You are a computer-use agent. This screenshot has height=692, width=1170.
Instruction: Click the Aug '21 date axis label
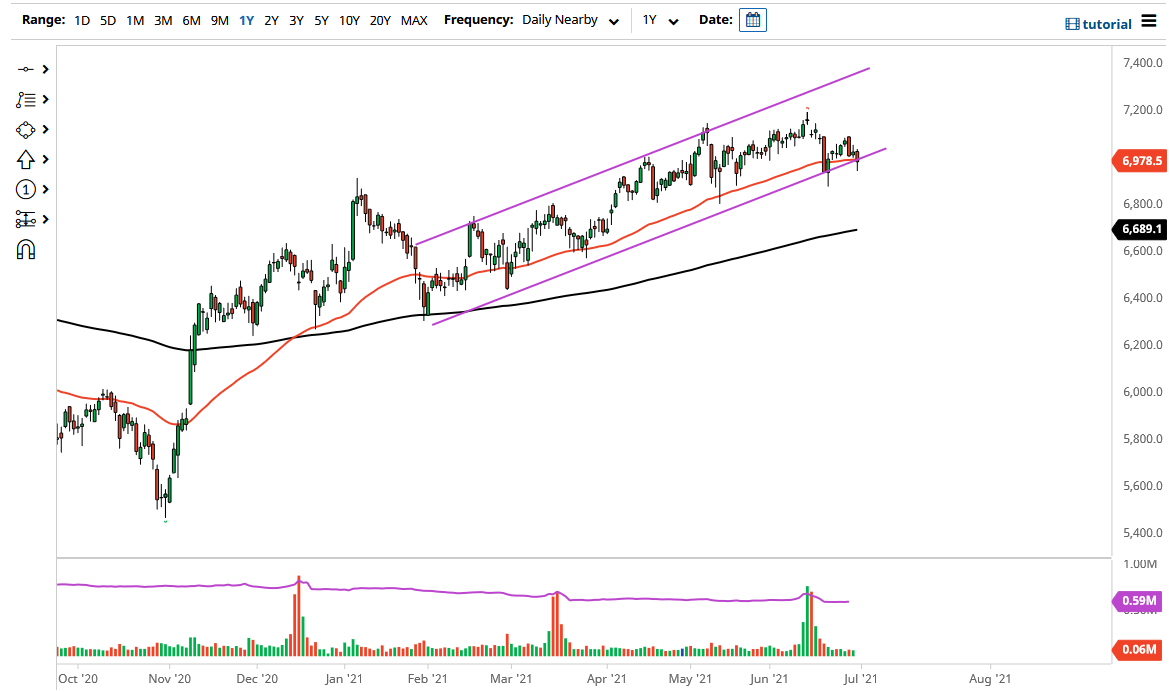pos(990,679)
